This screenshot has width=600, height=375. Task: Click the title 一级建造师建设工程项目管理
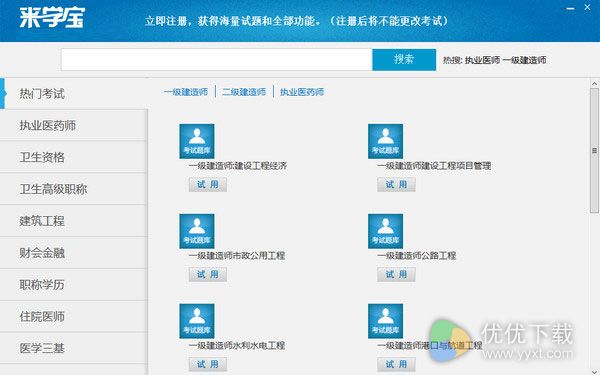click(434, 166)
